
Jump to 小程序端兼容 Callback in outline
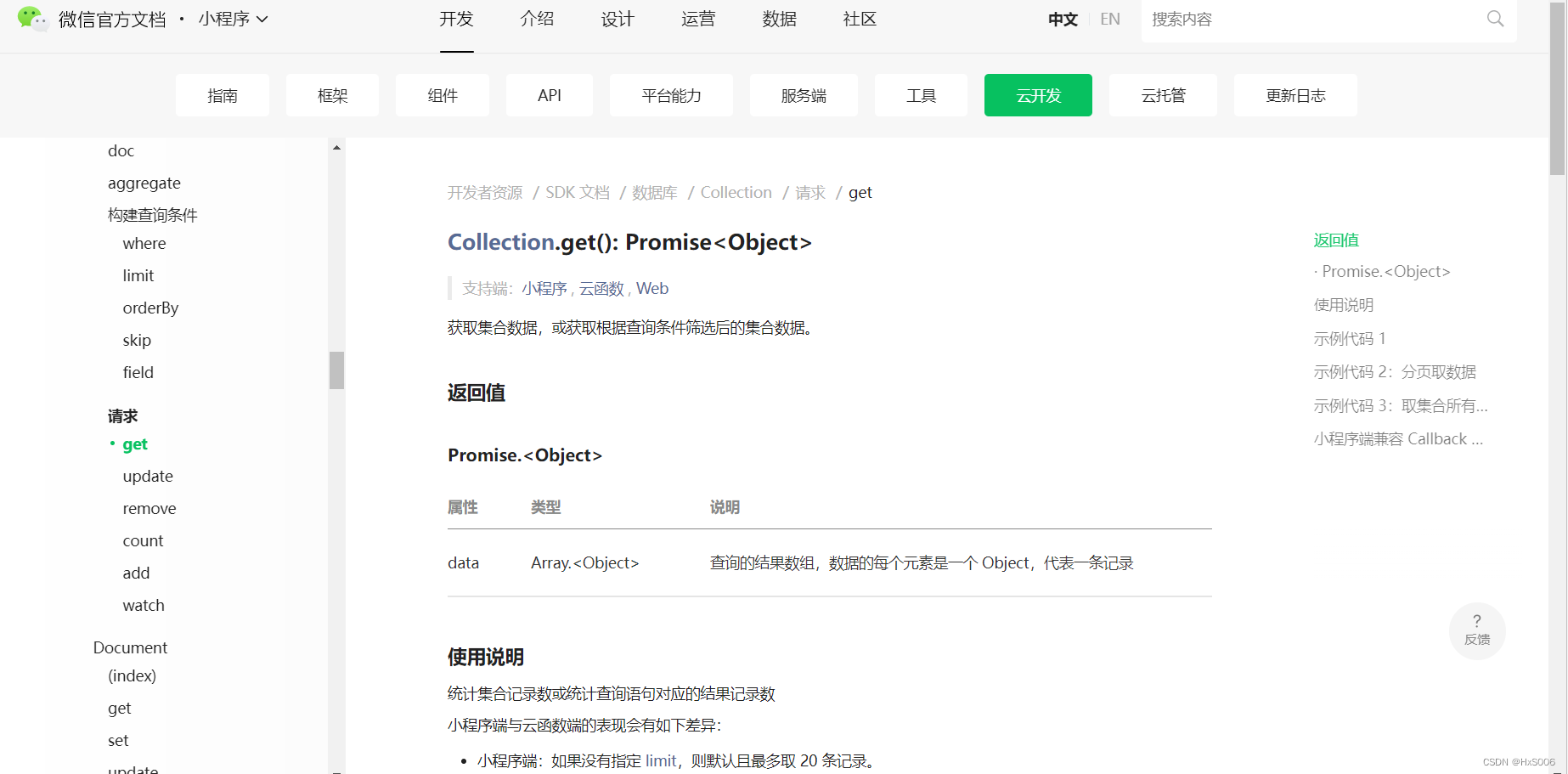[x=1398, y=438]
